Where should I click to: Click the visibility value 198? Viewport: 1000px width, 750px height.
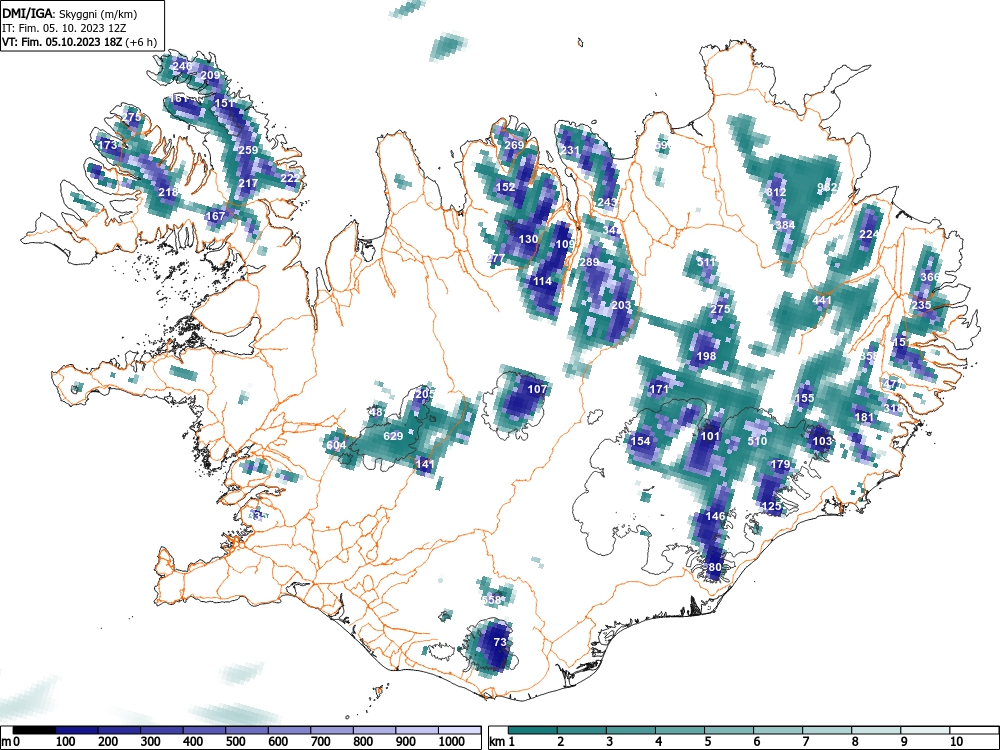coord(707,357)
